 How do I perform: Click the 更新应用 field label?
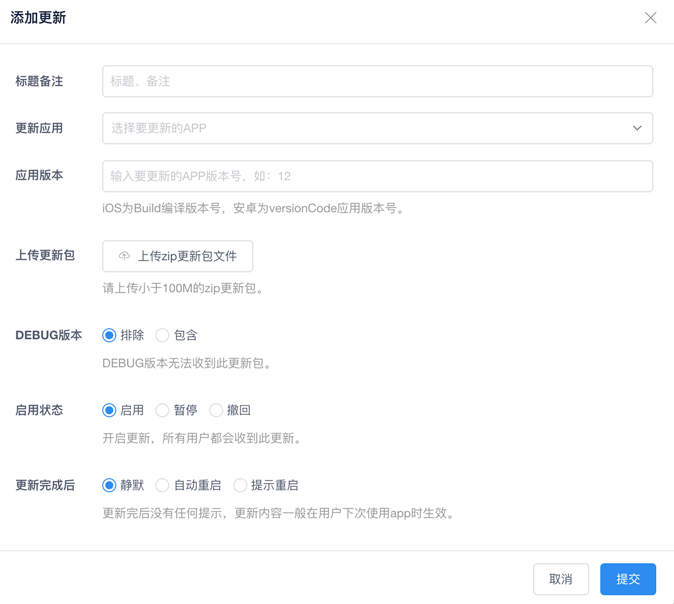[x=39, y=128]
